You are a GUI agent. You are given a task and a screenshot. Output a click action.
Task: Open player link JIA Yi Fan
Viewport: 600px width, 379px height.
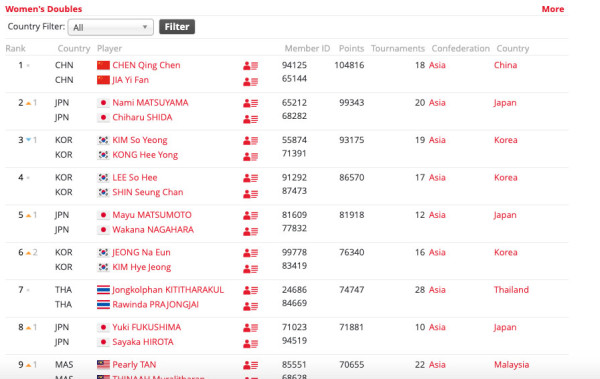coord(130,80)
